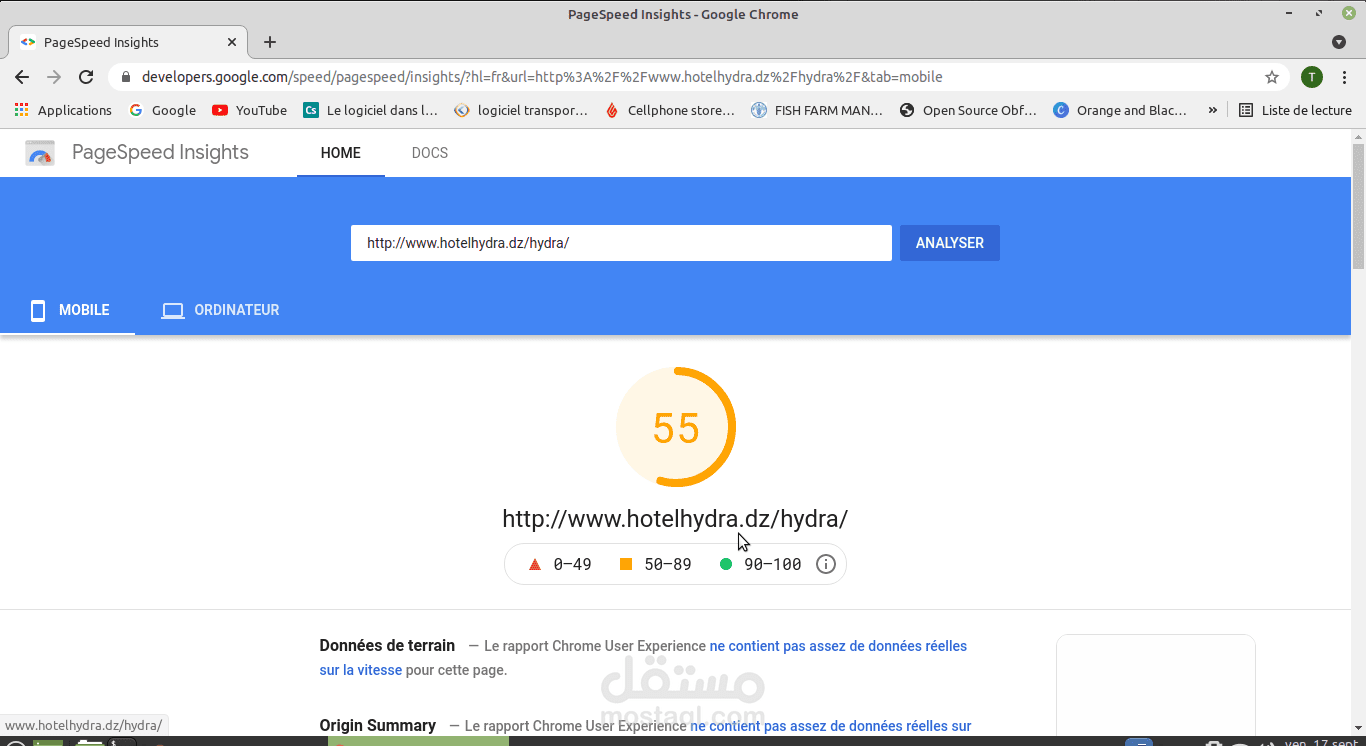Switch to the HOME tab
Image resolution: width=1366 pixels, height=746 pixels.
[341, 153]
